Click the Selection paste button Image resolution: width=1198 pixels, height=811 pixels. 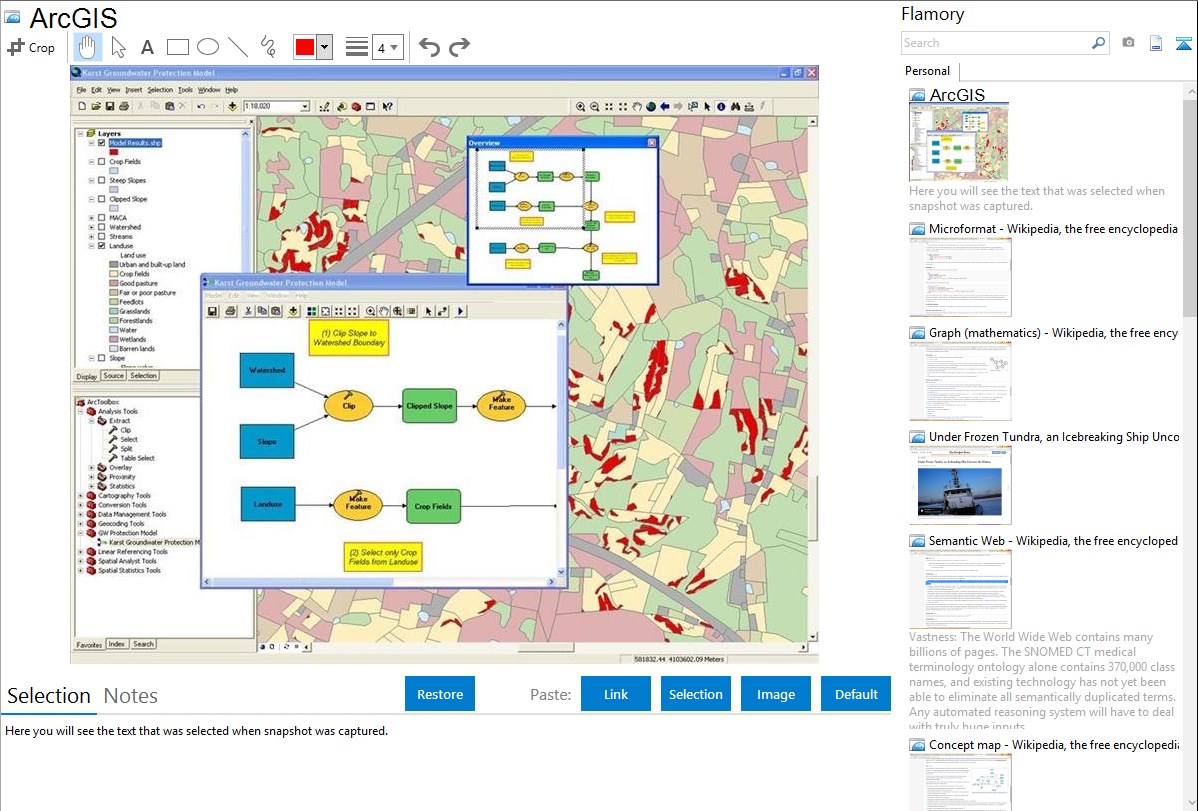(695, 694)
